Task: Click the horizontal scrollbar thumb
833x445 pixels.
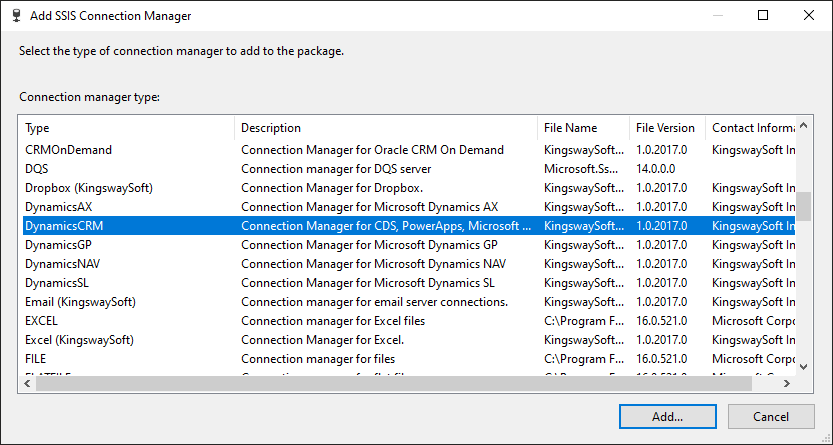Action: [394, 383]
